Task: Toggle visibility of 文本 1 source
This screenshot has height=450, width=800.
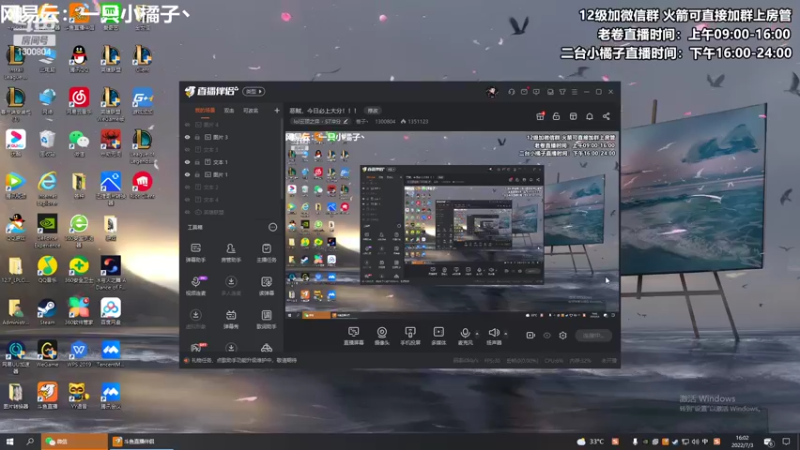Action: [x=187, y=162]
